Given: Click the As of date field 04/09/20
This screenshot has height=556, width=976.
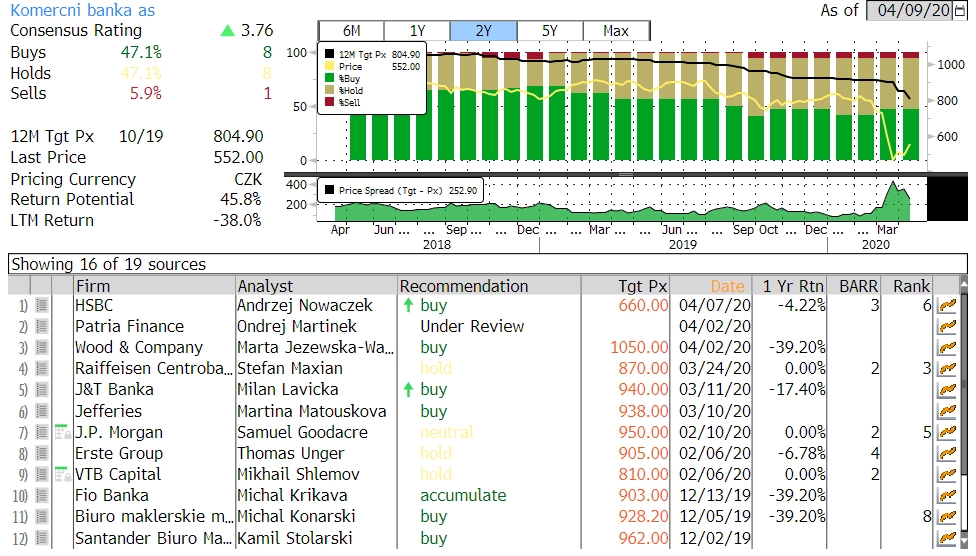Looking at the screenshot, I should click(909, 11).
